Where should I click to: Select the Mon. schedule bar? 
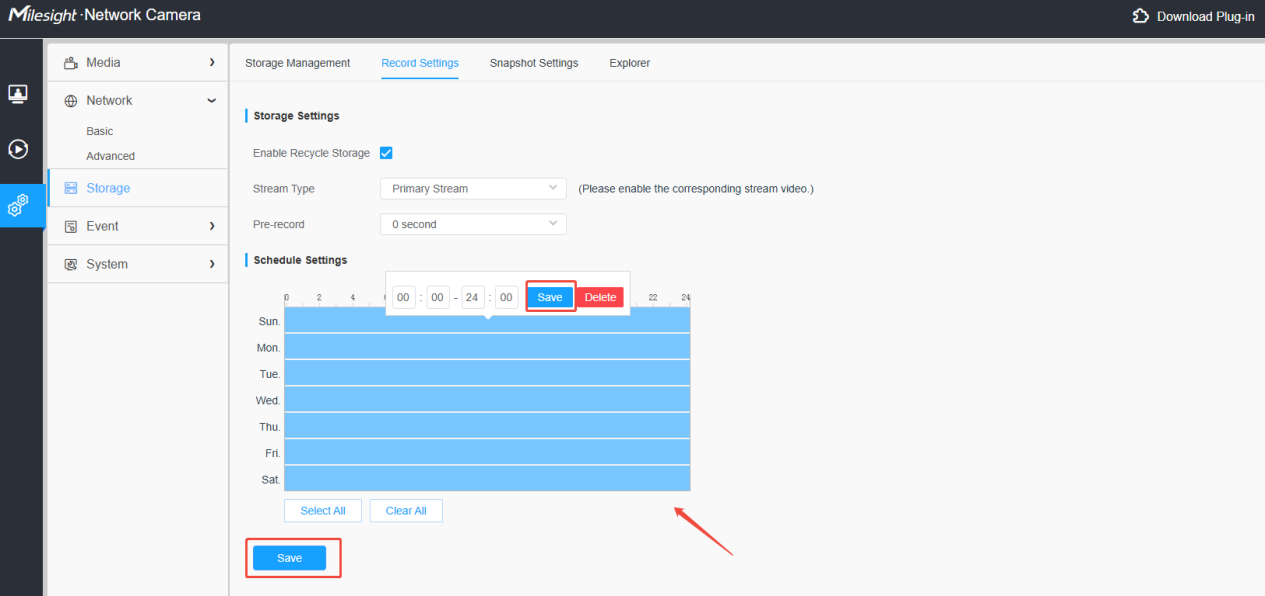(x=487, y=346)
